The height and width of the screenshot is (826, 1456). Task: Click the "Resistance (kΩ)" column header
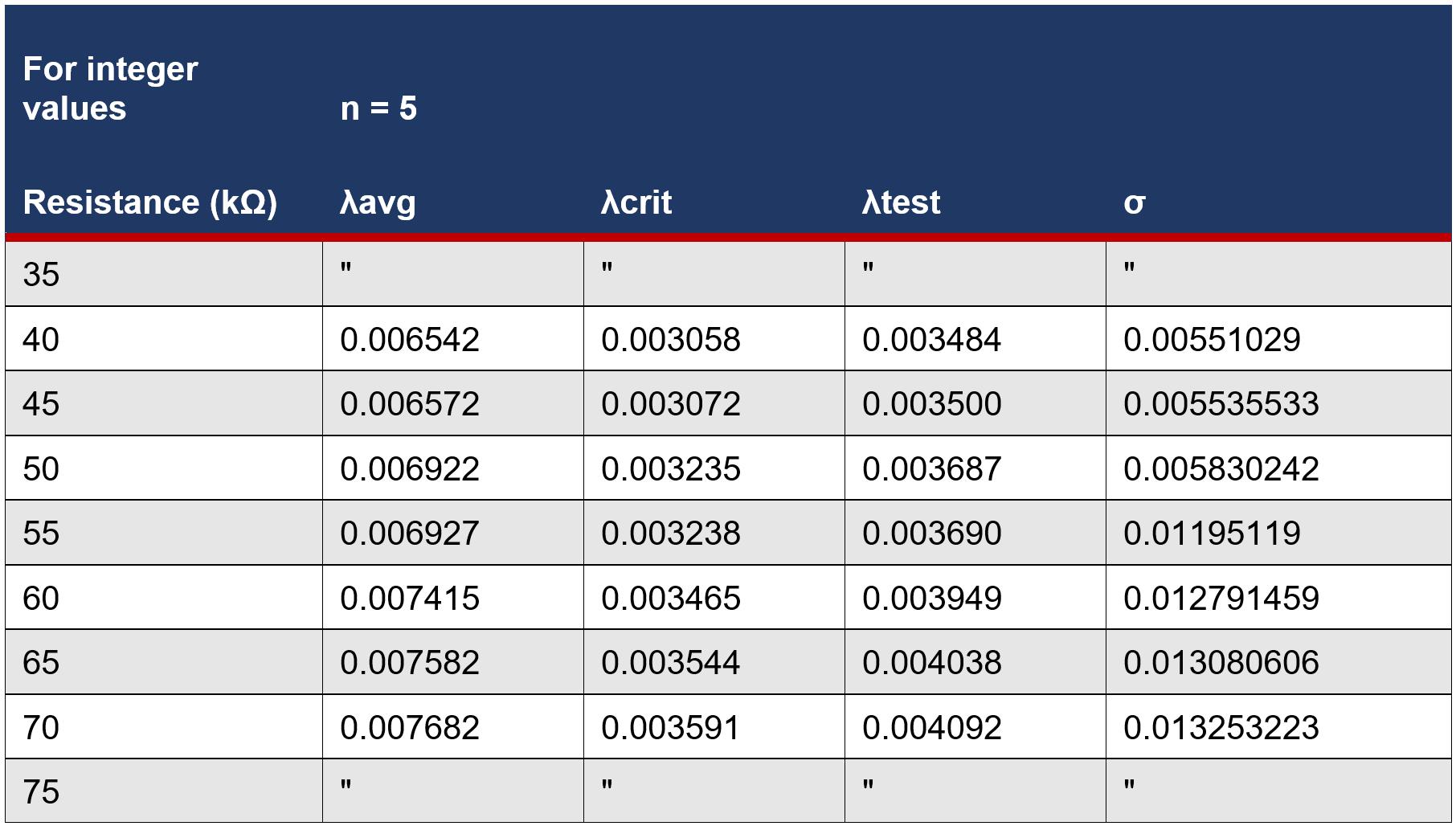click(x=150, y=202)
